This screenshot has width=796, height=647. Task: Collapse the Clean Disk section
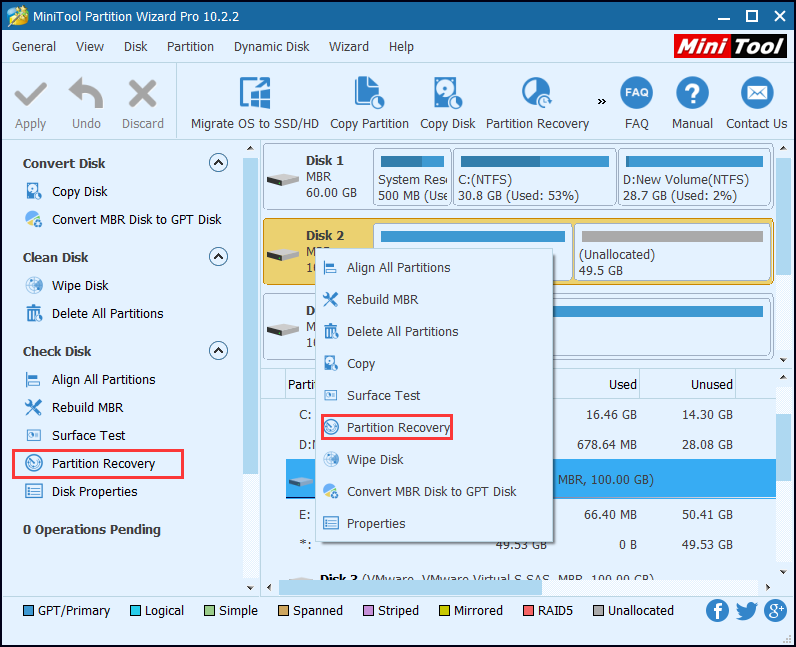(x=218, y=256)
